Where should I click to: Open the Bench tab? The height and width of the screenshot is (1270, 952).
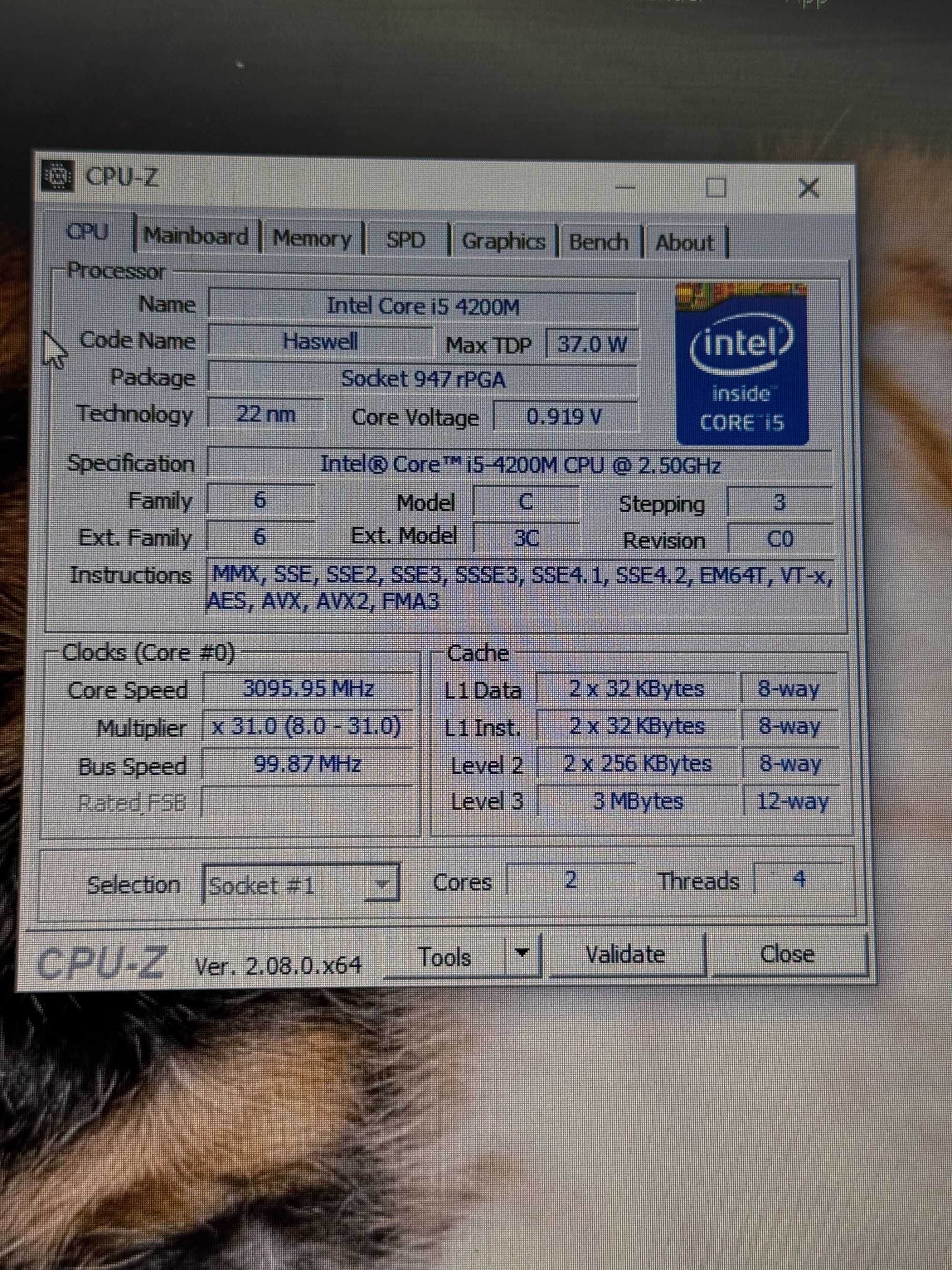coord(598,242)
